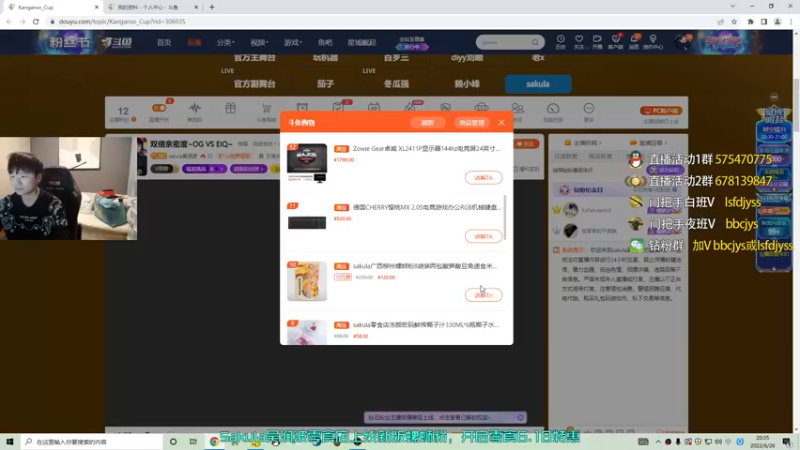Click the Start Streaming camera icon in header

click(597, 39)
